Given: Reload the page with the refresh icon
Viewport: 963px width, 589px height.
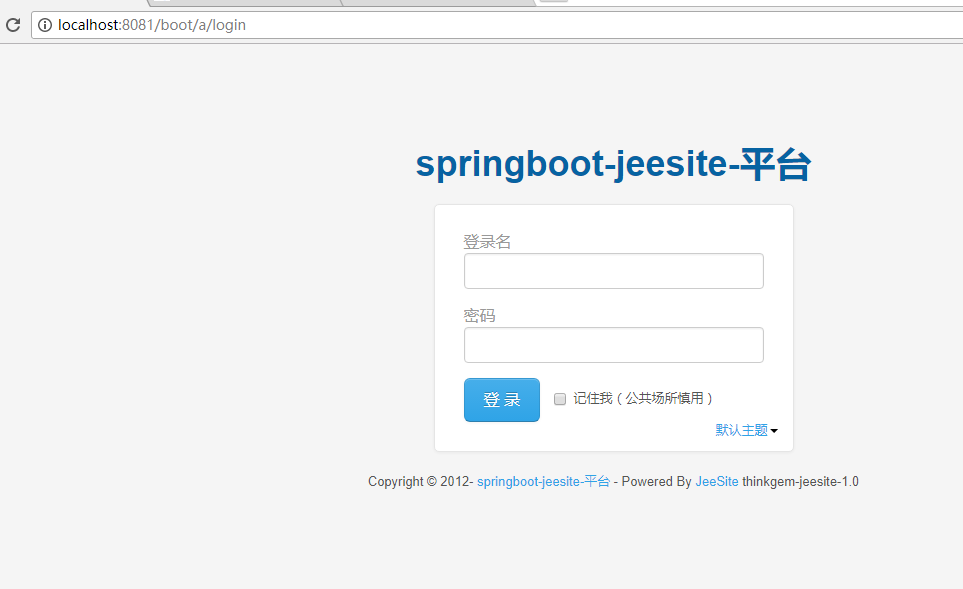Looking at the screenshot, I should click(x=13, y=25).
